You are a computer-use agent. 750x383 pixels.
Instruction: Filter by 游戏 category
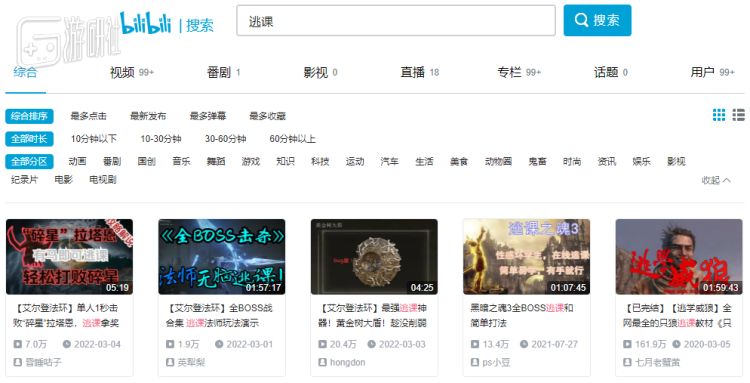click(x=251, y=162)
